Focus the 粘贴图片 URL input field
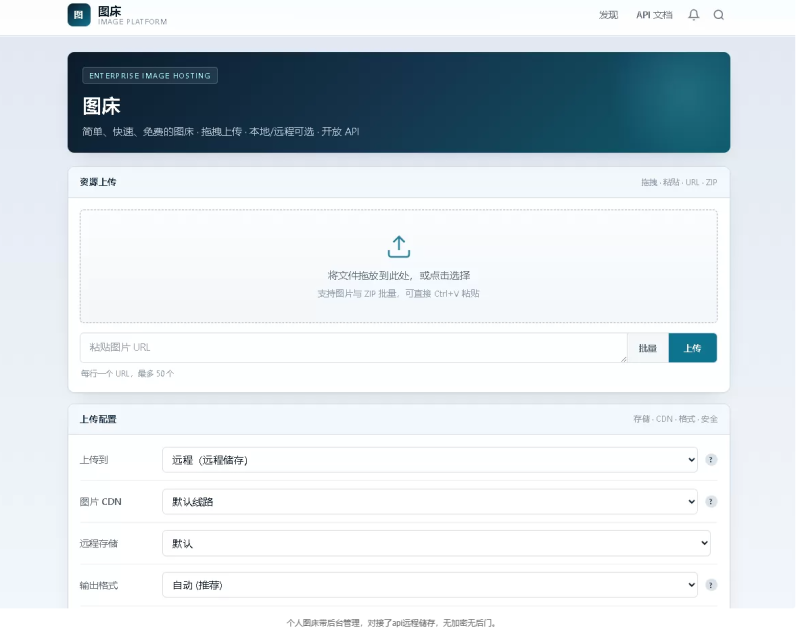This screenshot has width=800, height=630. pyautogui.click(x=353, y=348)
